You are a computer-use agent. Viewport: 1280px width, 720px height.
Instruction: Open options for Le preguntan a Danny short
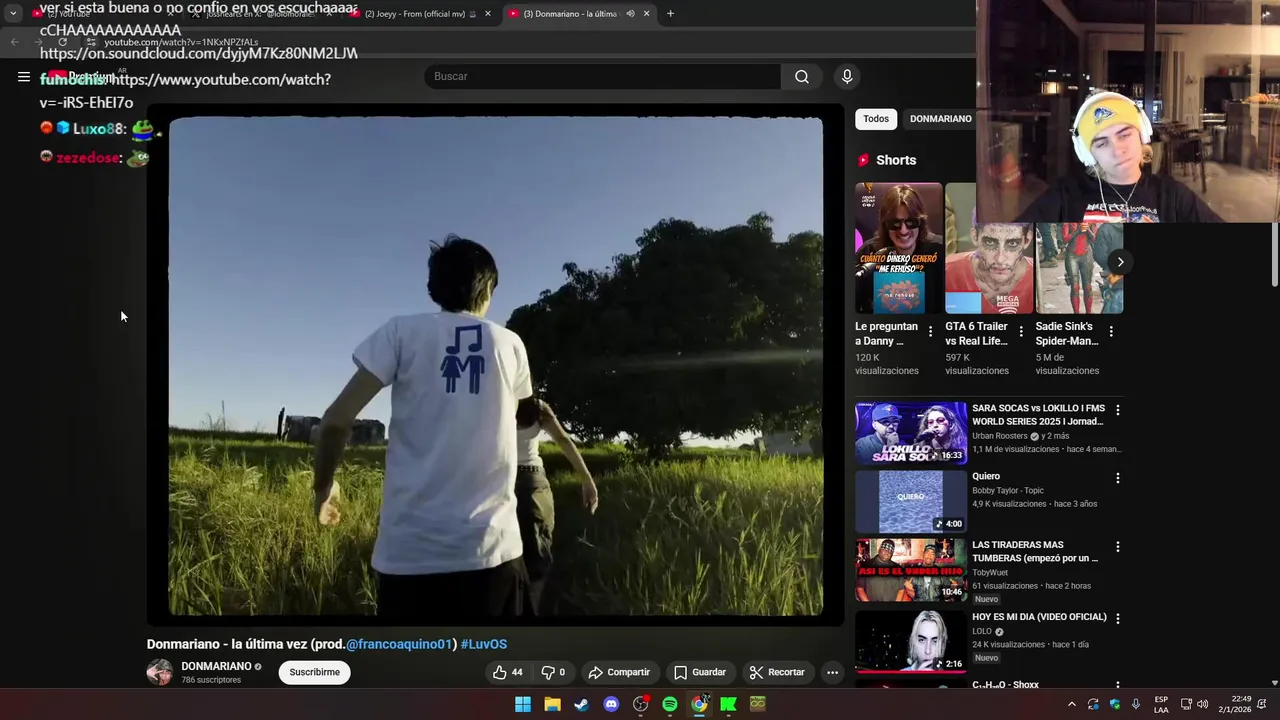(x=930, y=331)
